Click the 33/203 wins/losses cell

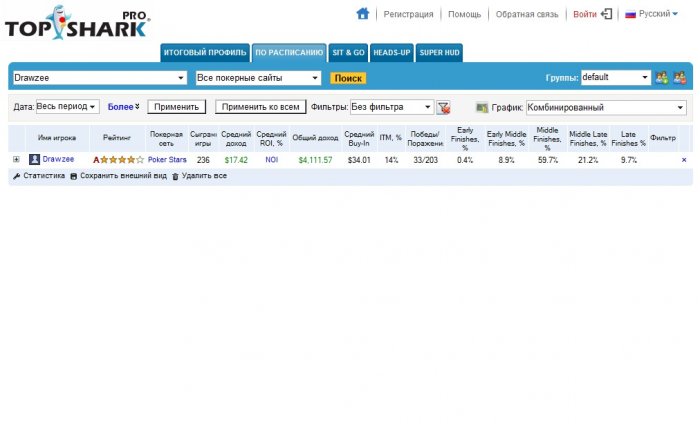pos(425,160)
